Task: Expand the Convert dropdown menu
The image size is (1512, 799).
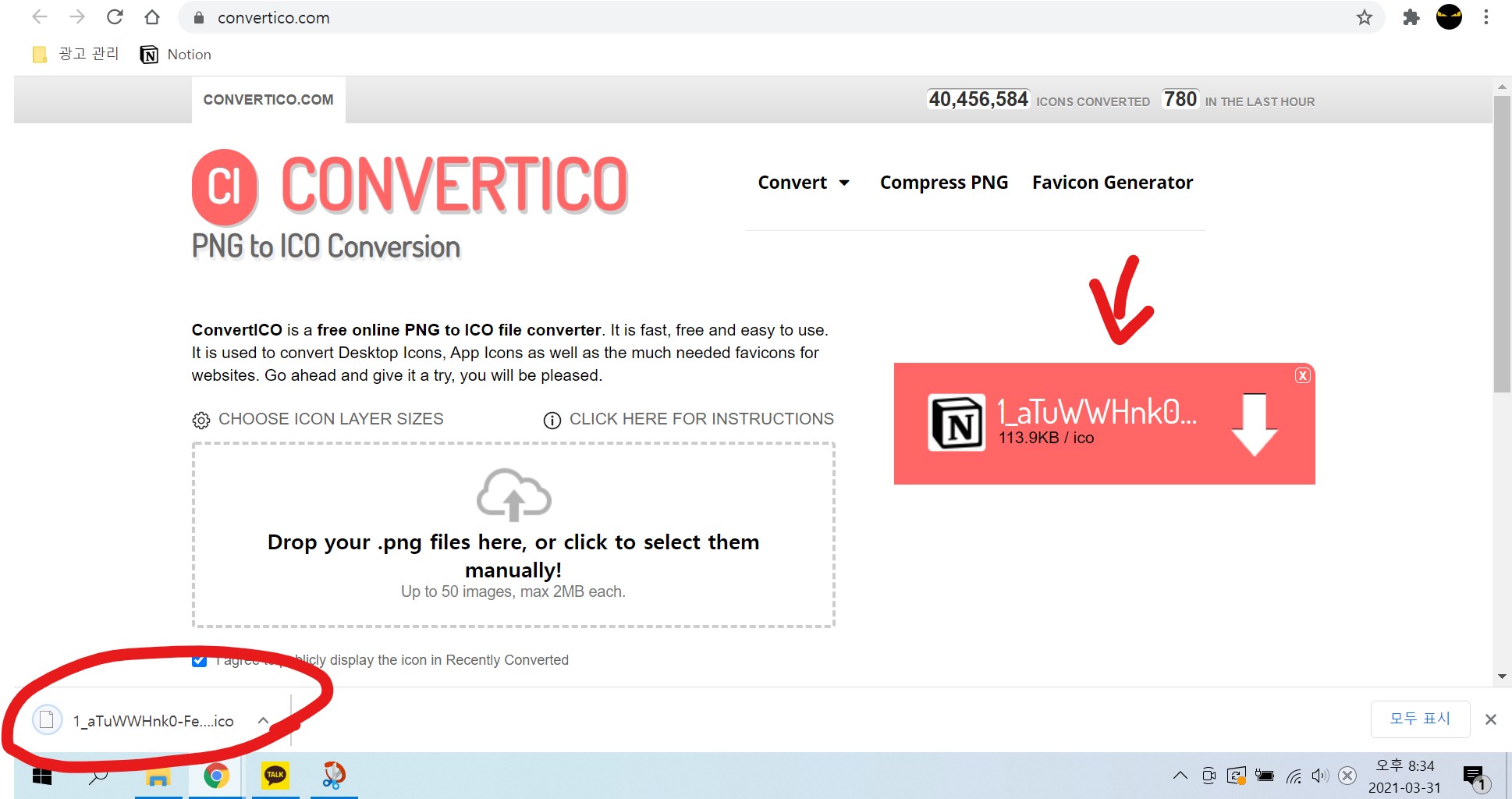Action: [804, 183]
